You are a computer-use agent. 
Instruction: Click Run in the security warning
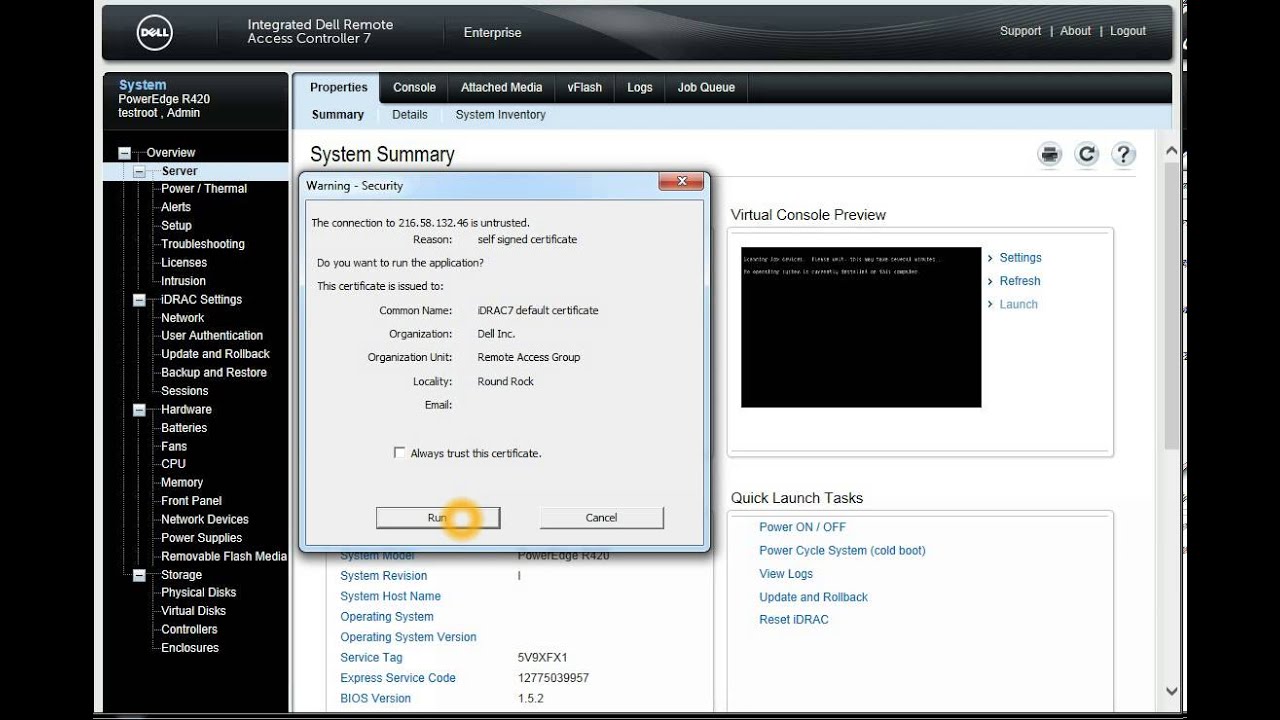coord(437,517)
